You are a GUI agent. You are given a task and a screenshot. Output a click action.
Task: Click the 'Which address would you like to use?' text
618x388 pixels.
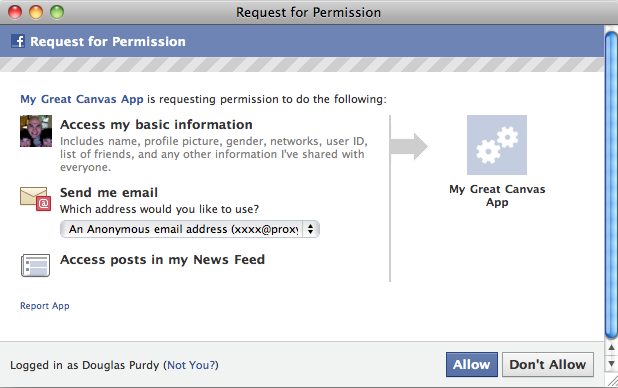coord(159,209)
